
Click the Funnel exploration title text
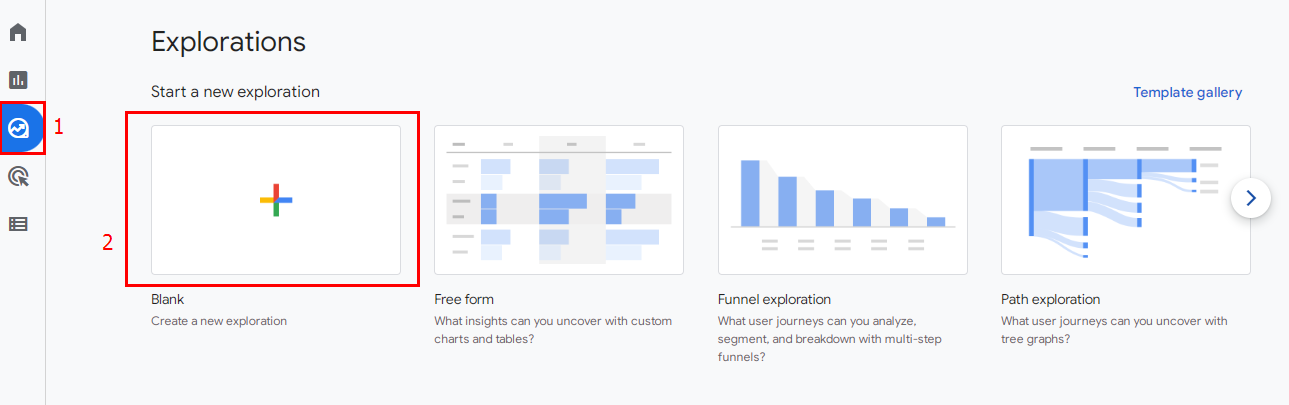click(x=774, y=299)
